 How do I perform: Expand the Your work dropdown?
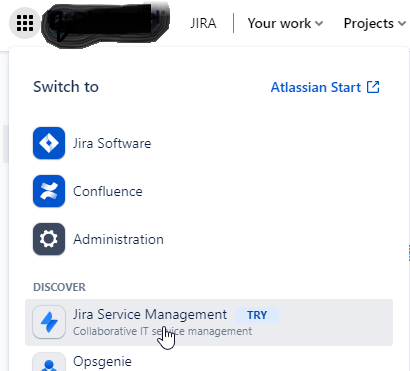pyautogui.click(x=285, y=23)
